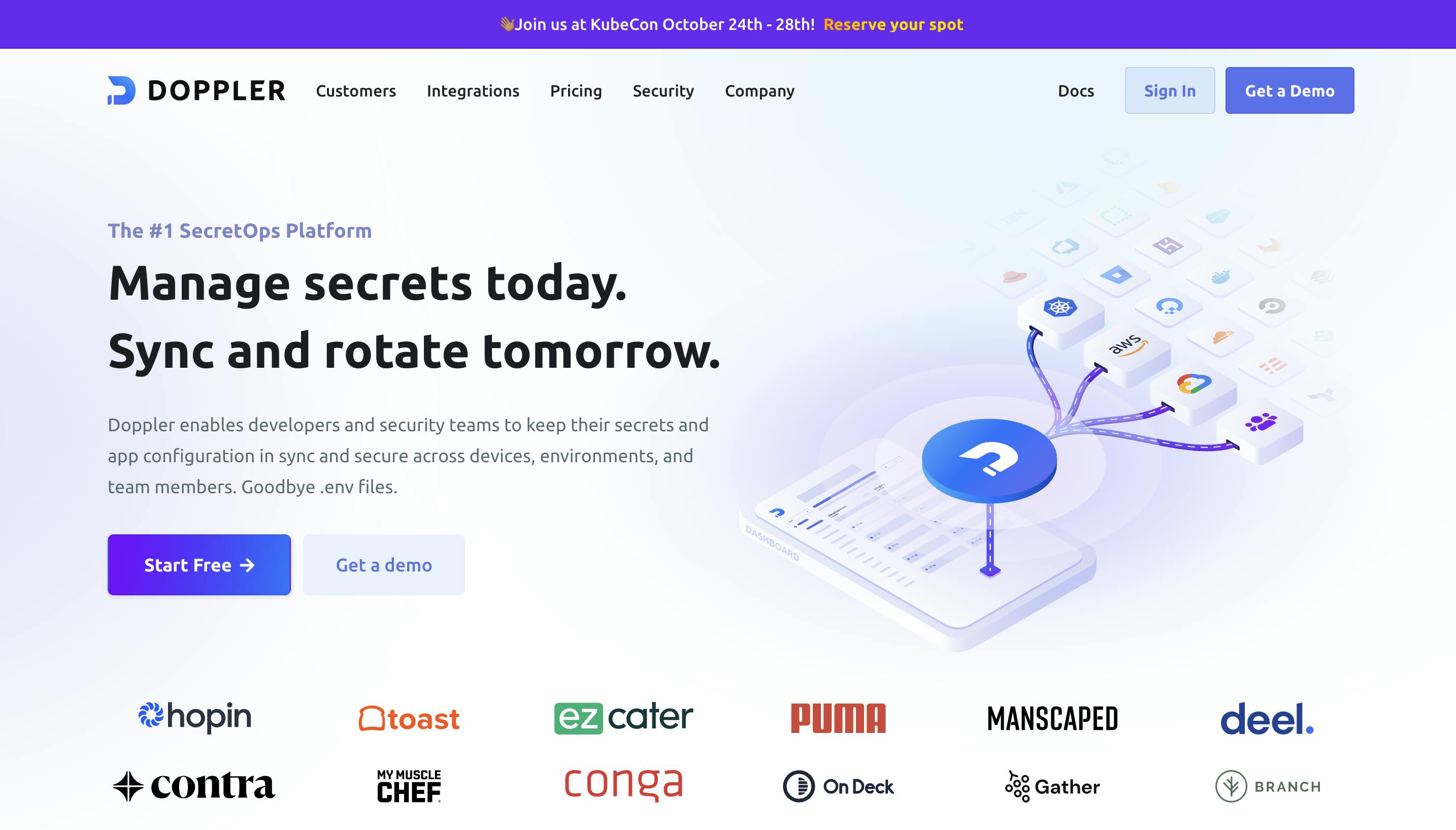Toggle the Sign In button
The image size is (1456, 830).
tap(1170, 90)
